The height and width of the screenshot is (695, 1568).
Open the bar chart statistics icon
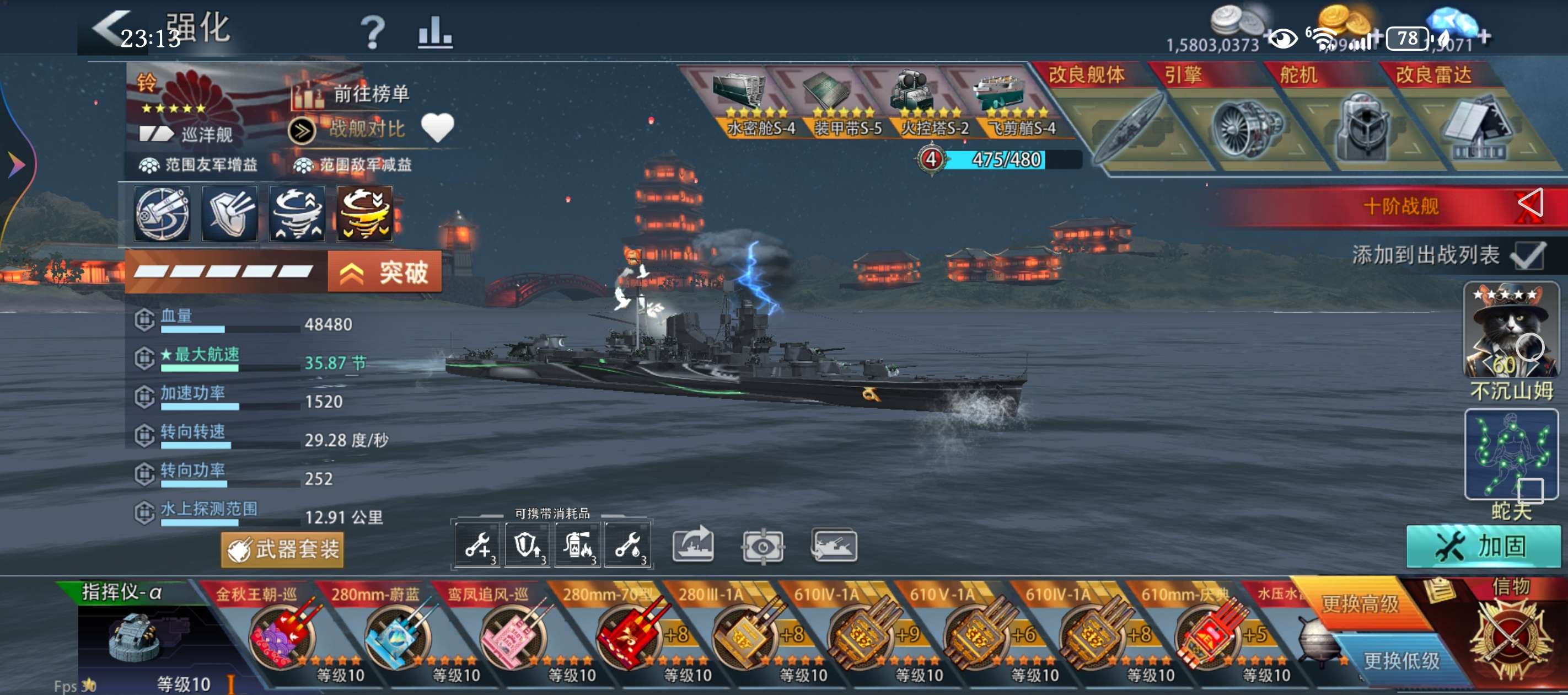[x=434, y=33]
